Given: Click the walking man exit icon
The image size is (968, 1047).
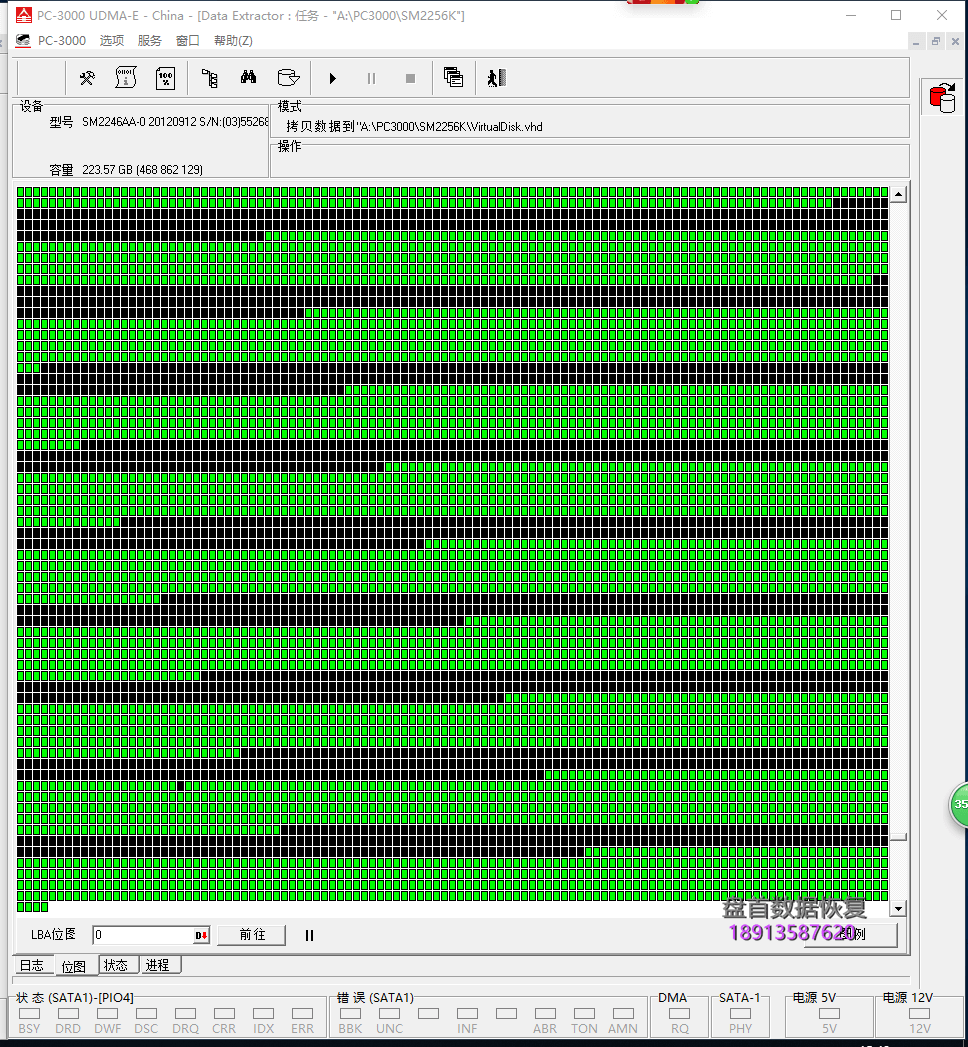Looking at the screenshot, I should click(497, 78).
